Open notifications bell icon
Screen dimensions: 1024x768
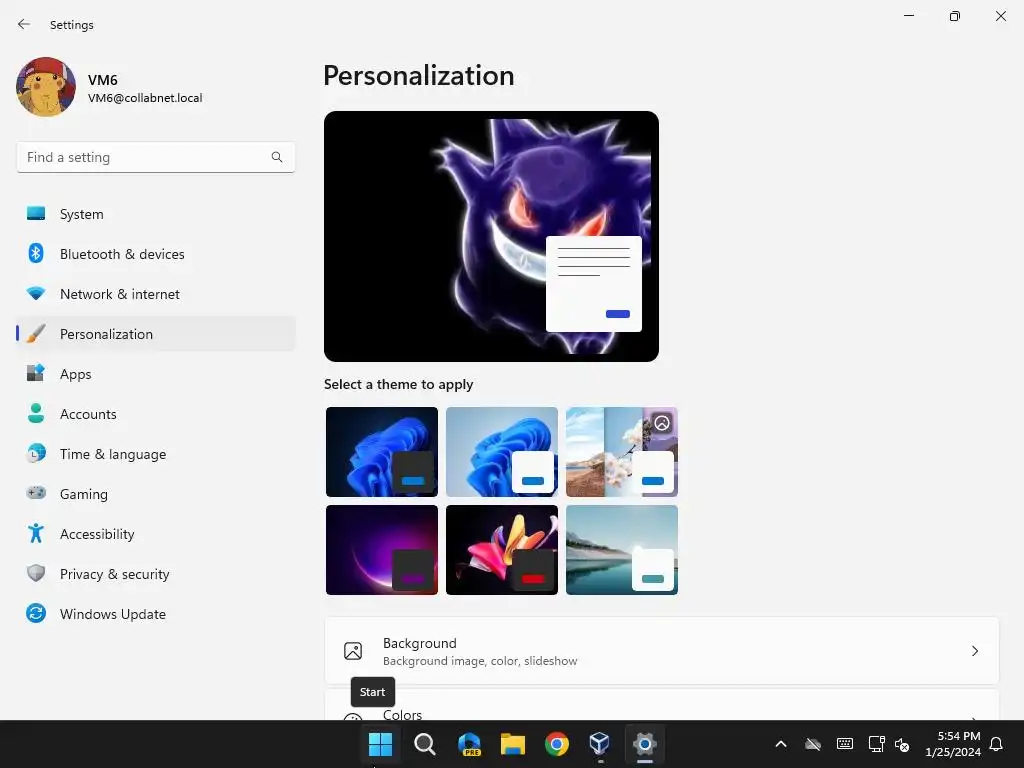click(x=997, y=744)
